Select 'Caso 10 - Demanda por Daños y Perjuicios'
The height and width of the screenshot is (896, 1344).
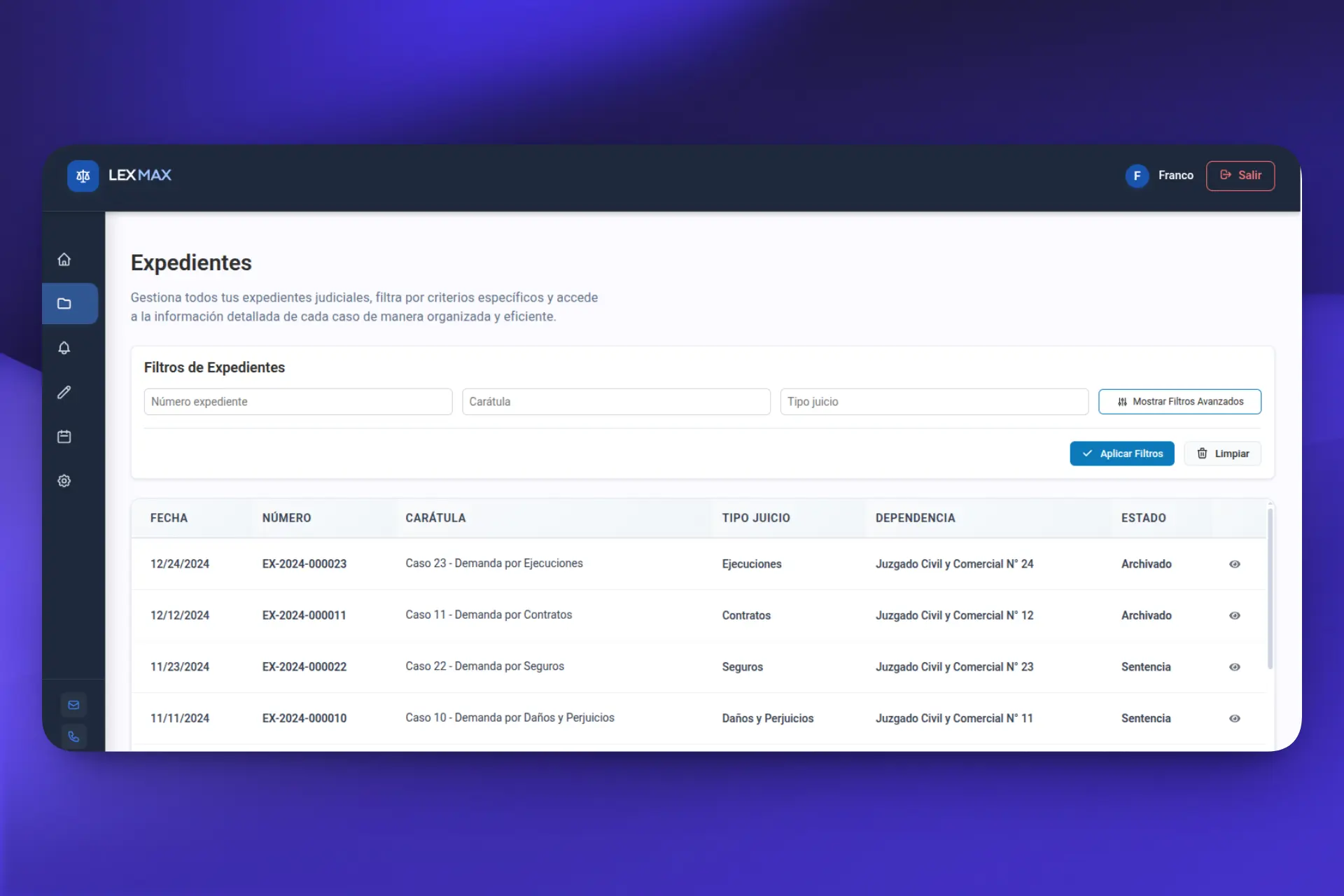510,717
